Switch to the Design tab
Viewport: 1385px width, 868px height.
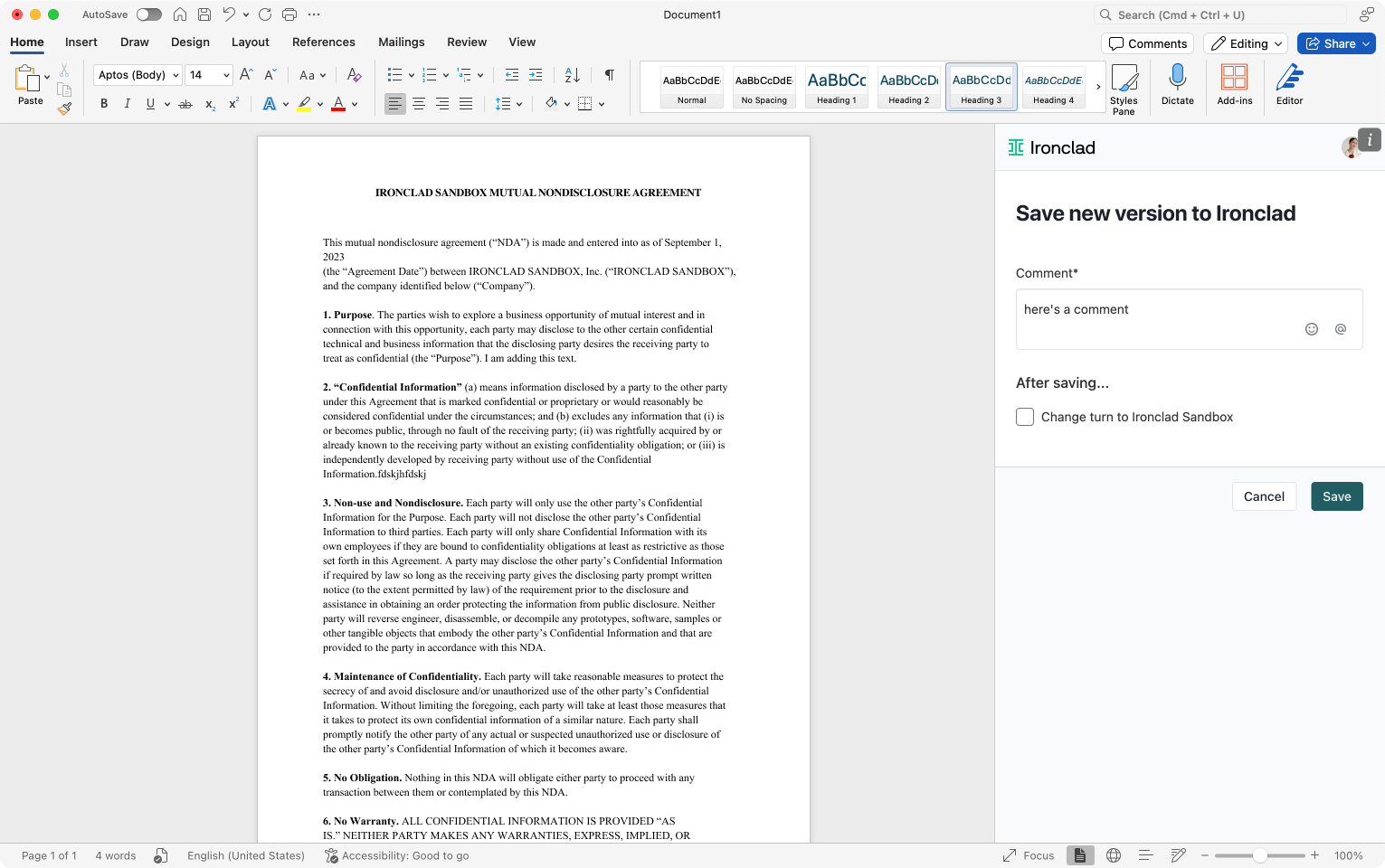point(190,42)
